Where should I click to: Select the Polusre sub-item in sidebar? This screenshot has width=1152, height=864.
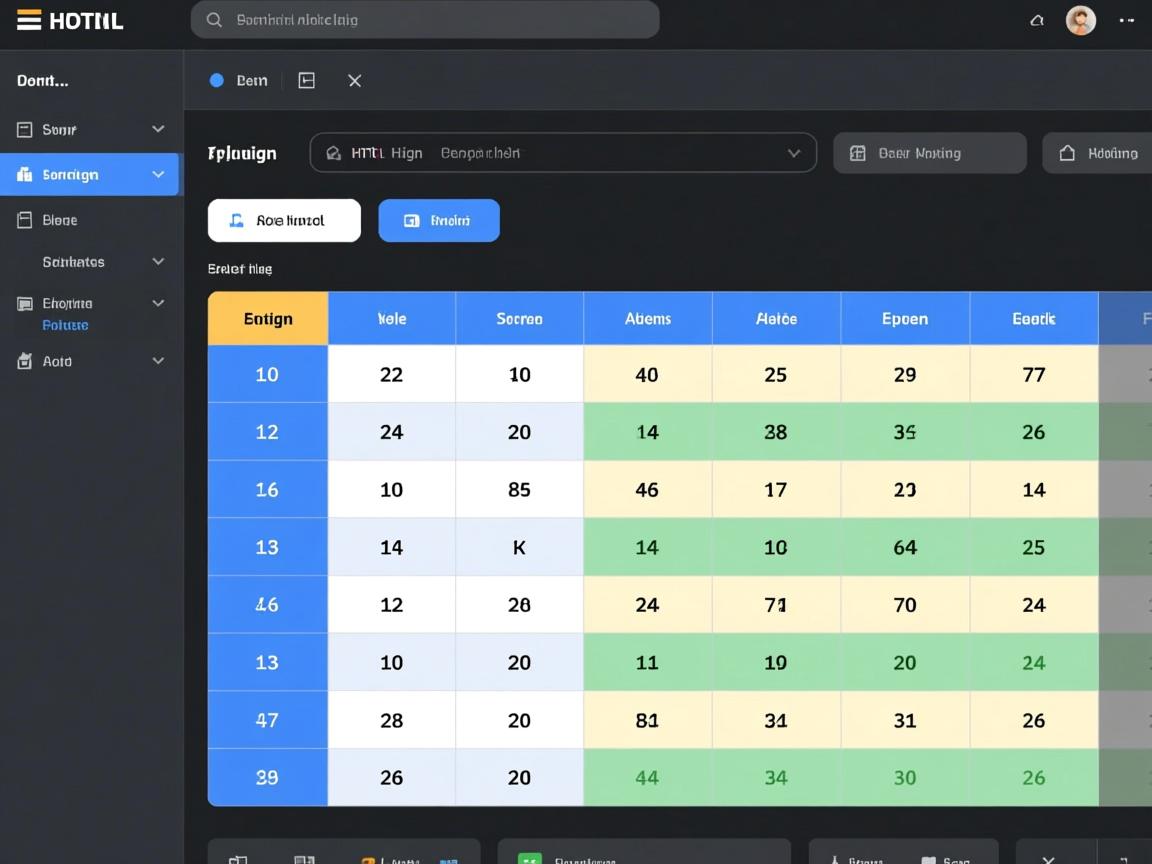[65, 325]
